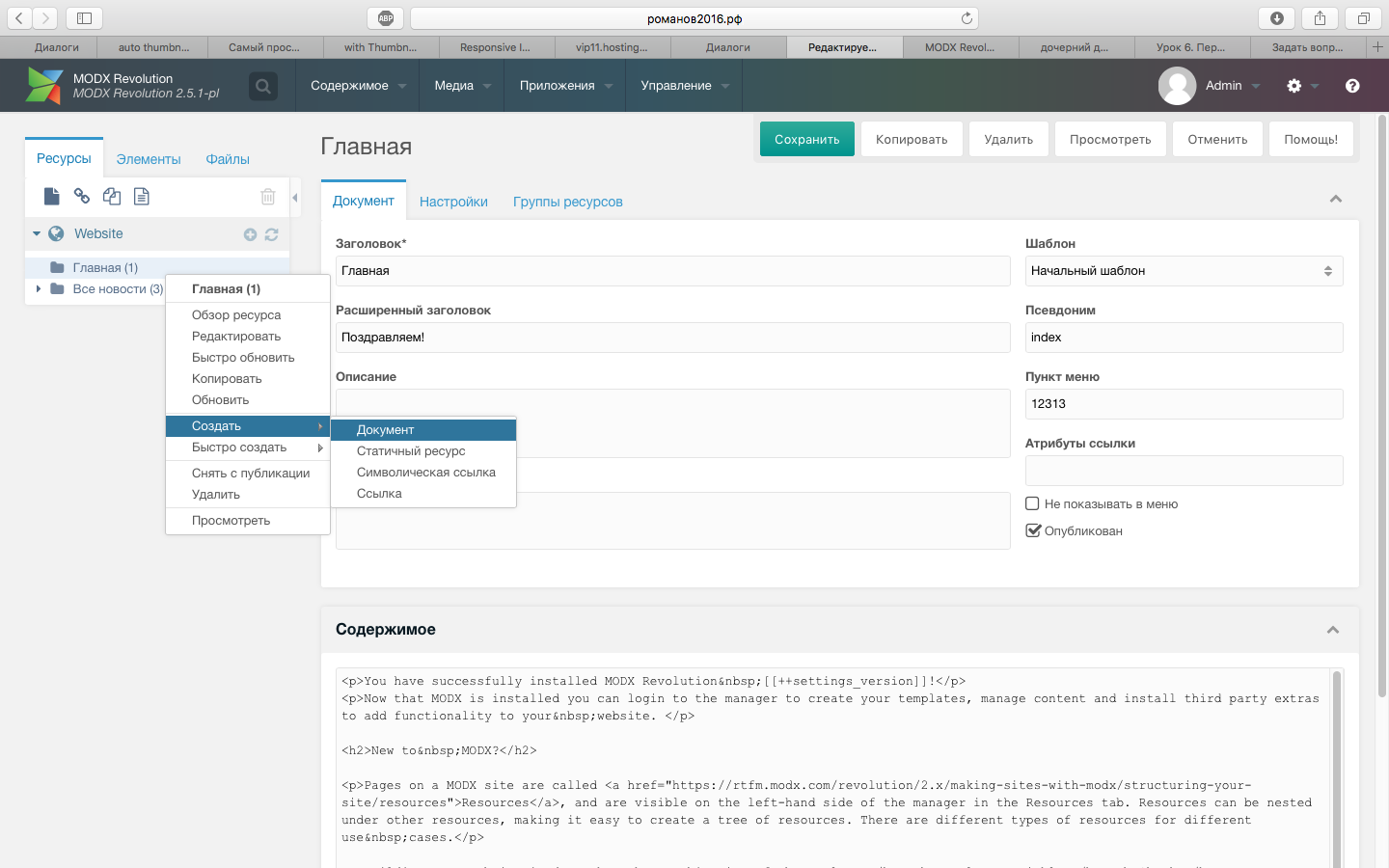The width and height of the screenshot is (1389, 868).
Task: Switch to the MODX Revol... browser tab
Action: click(960, 47)
